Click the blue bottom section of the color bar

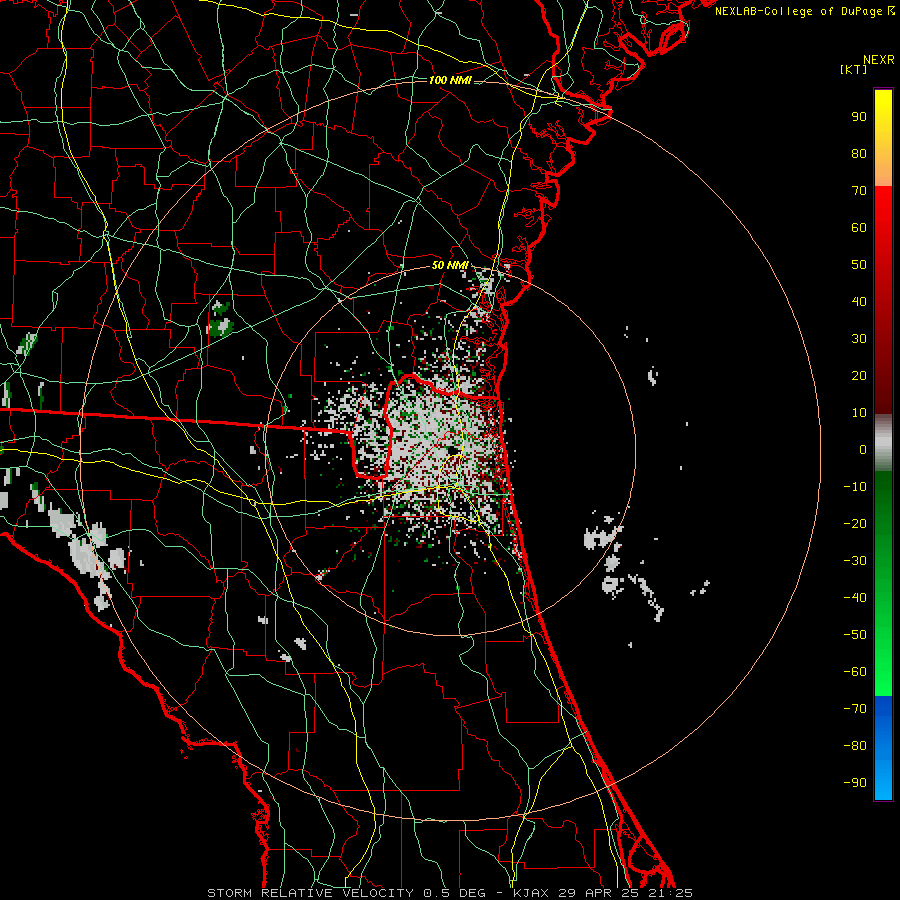click(883, 747)
